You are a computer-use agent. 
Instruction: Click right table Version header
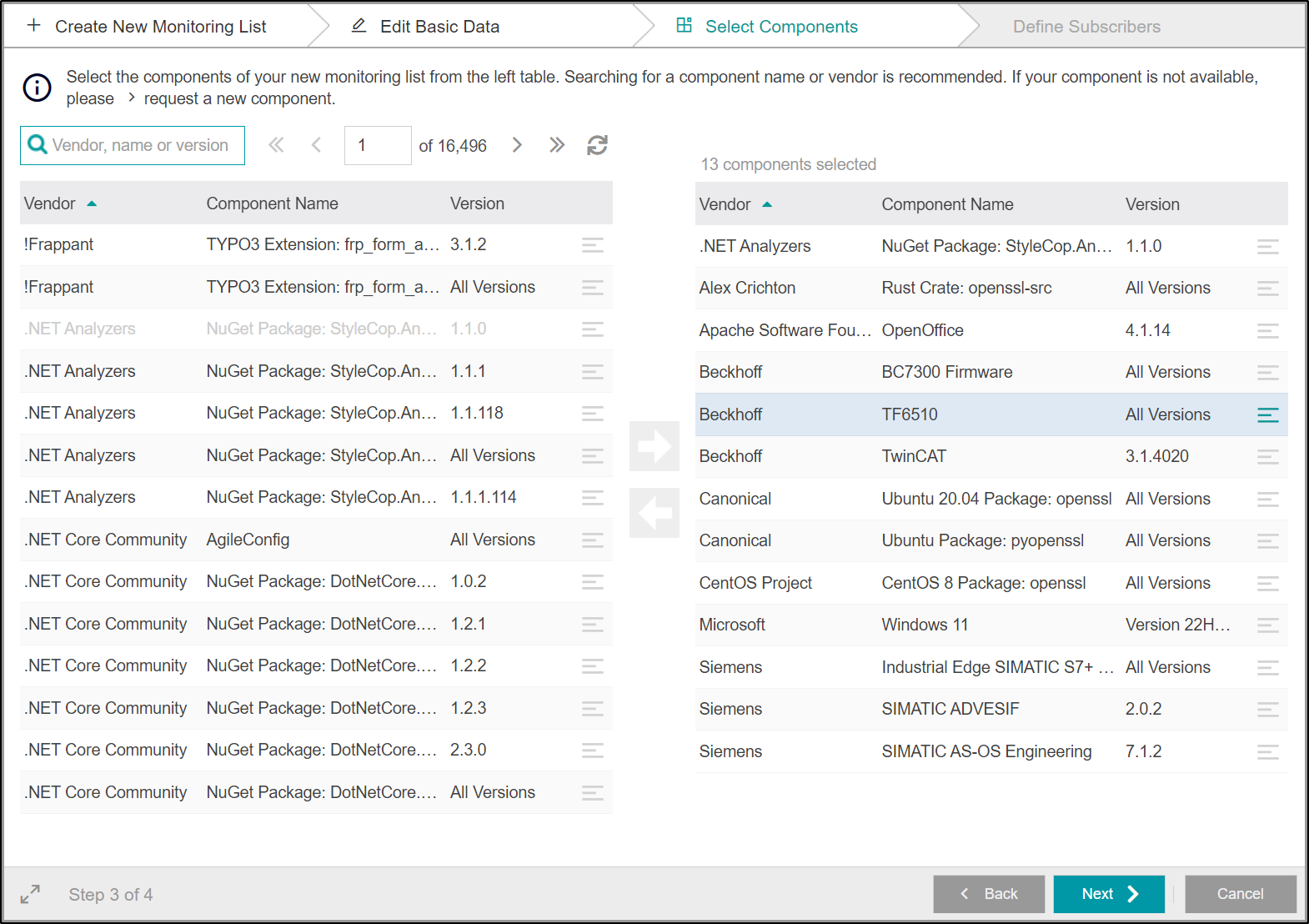click(x=1152, y=204)
